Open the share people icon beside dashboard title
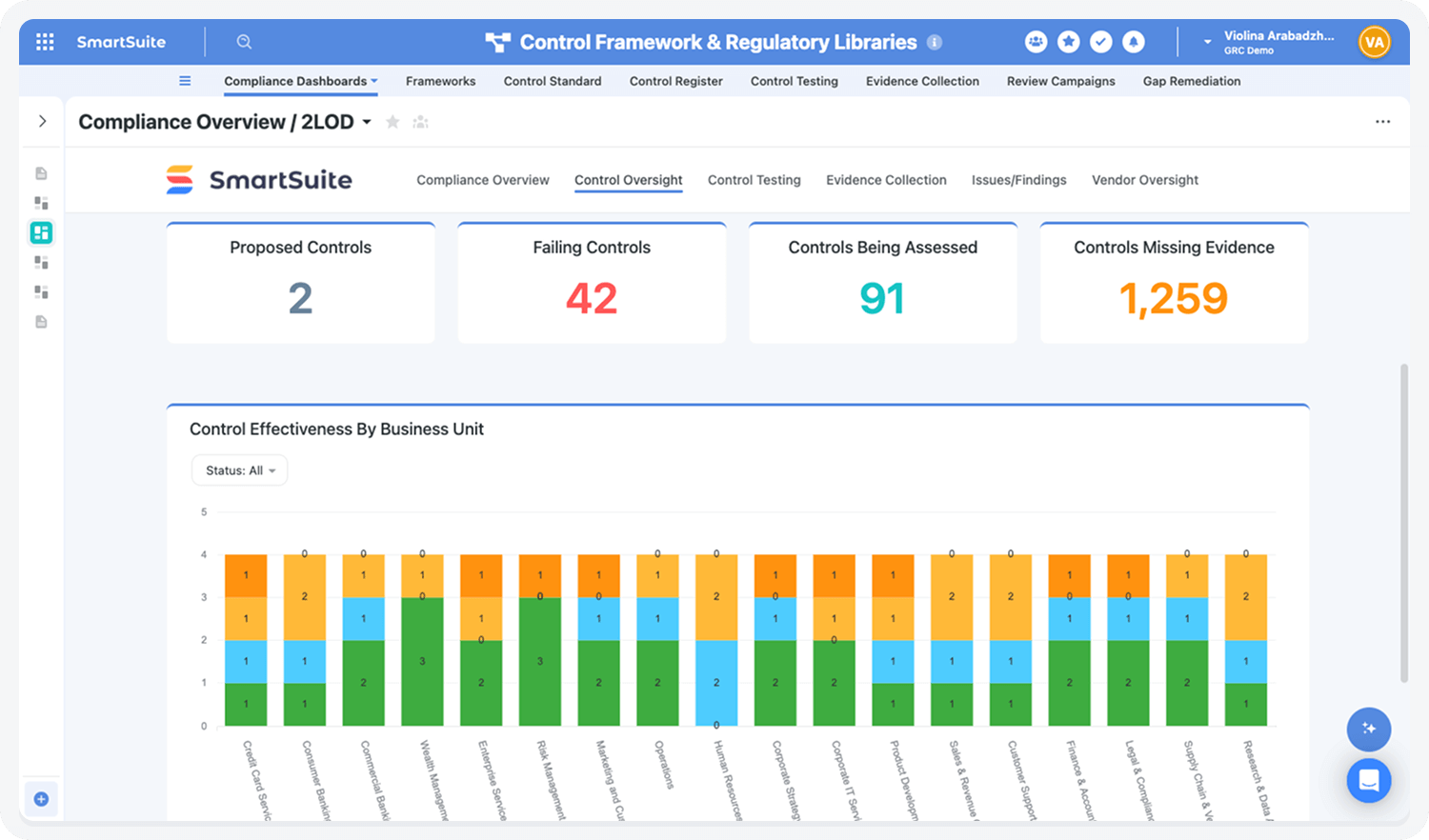Image resolution: width=1429 pixels, height=840 pixels. tap(420, 122)
